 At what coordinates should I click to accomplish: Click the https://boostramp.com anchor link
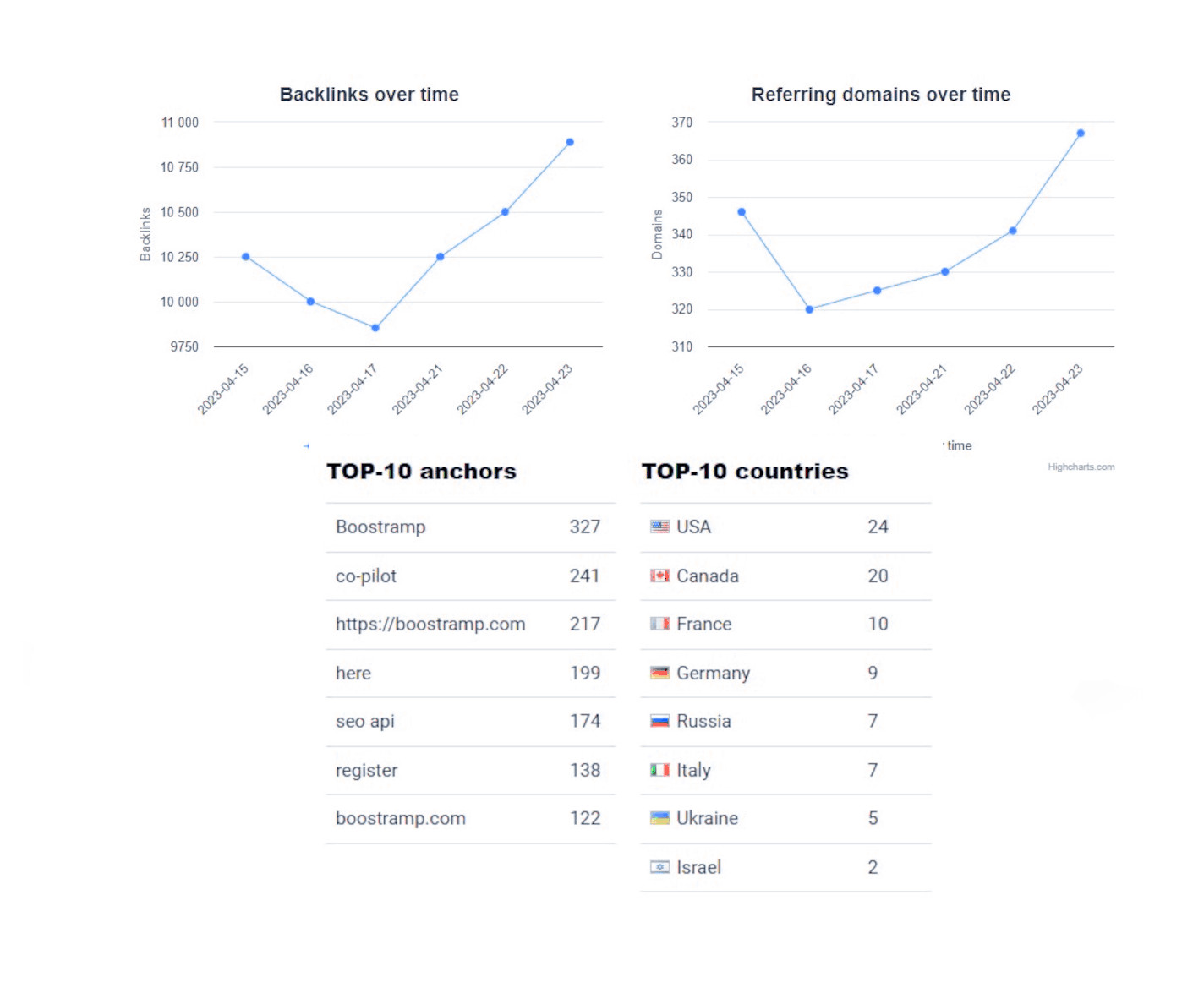pos(432,624)
